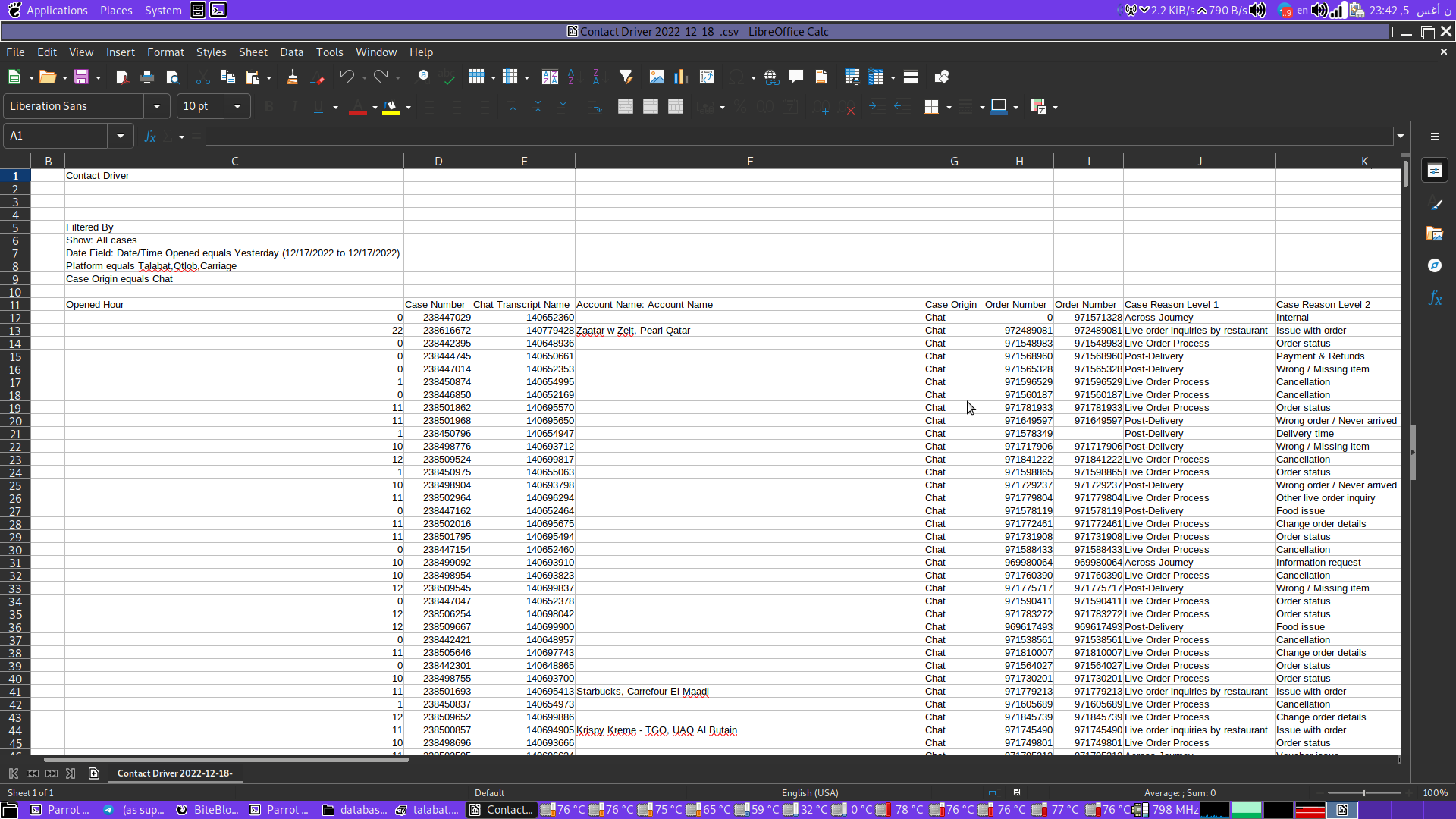Open Print Preview from toolbar
This screenshot has height=819, width=1456.
coord(172,77)
